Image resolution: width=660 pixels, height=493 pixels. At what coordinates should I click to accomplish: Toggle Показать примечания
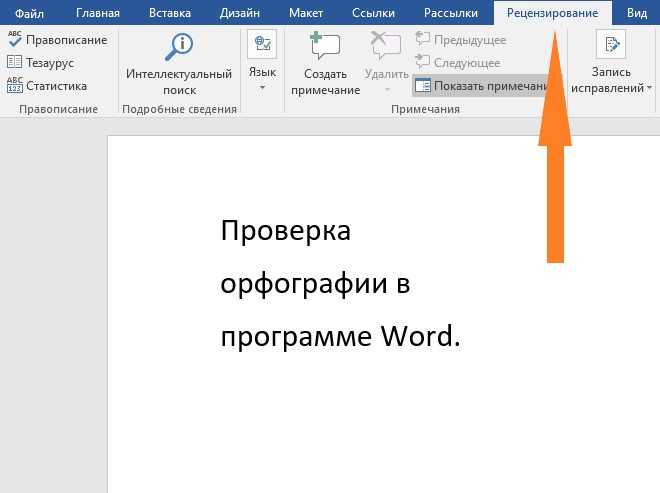pos(481,86)
